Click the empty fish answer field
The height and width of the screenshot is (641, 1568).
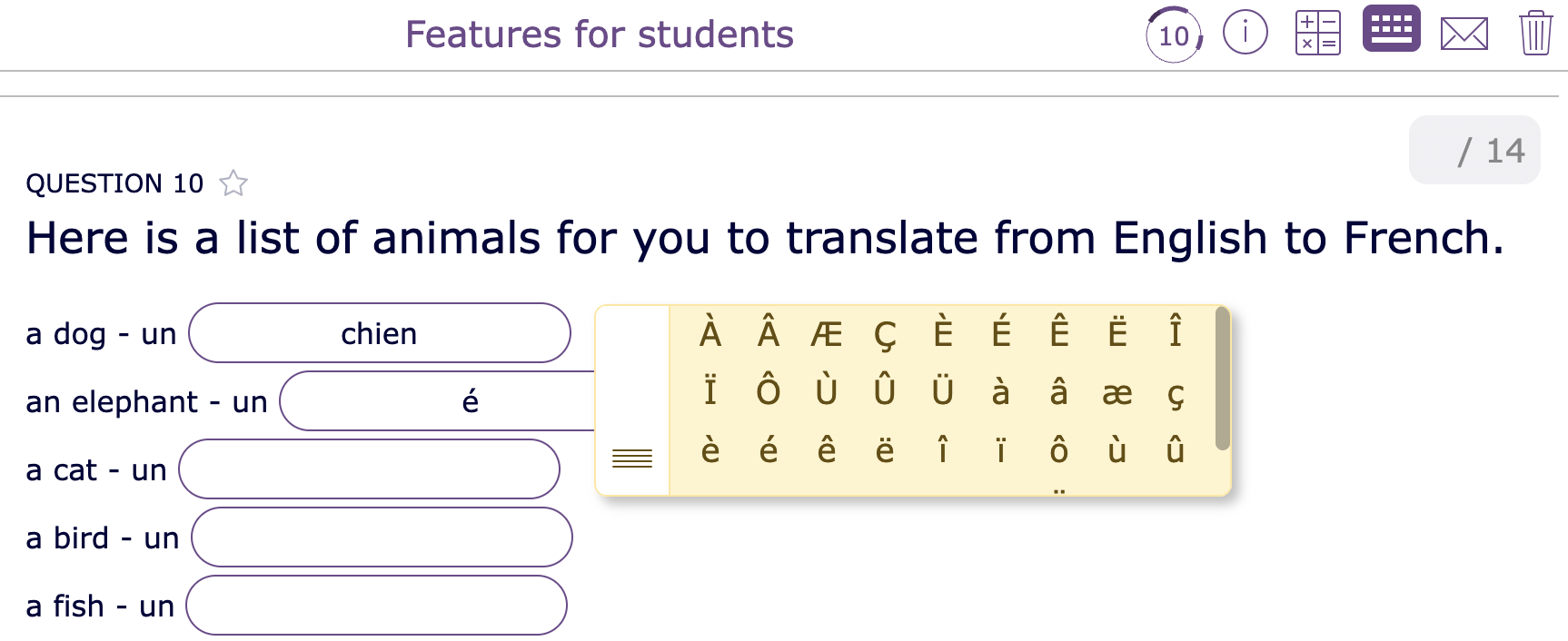point(377,605)
